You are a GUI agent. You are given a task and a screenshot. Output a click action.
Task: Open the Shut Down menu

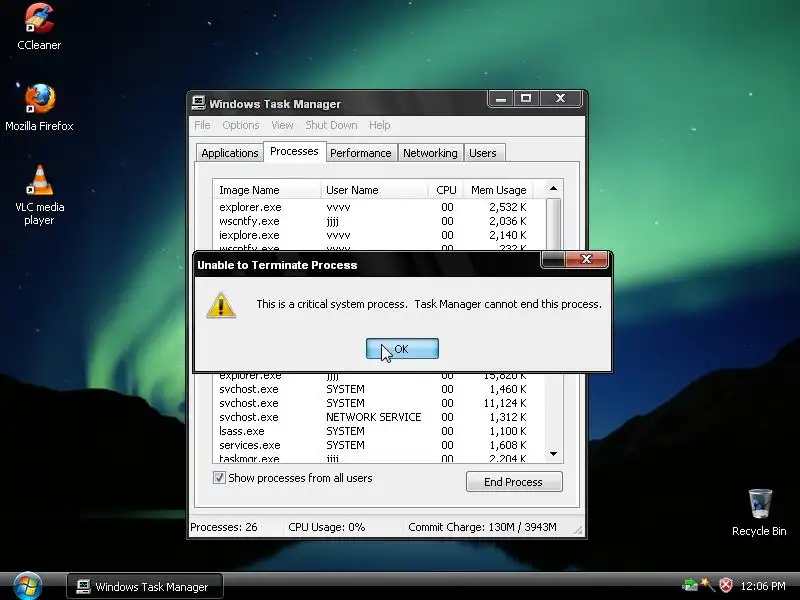point(331,125)
